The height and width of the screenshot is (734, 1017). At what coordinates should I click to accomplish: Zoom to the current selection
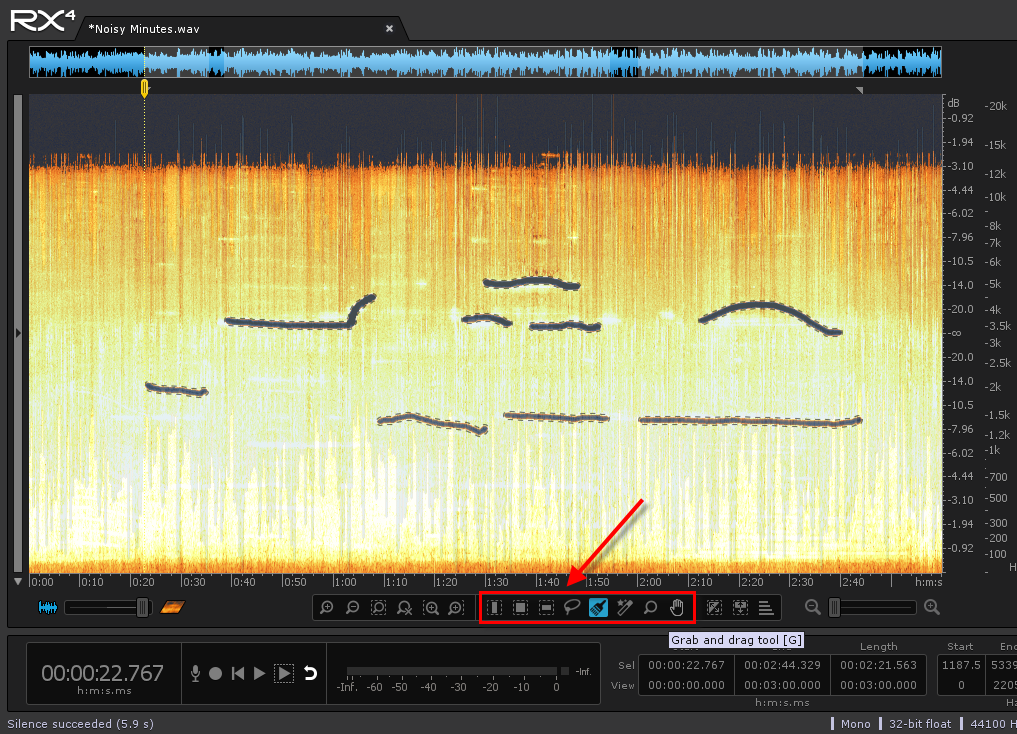378,608
